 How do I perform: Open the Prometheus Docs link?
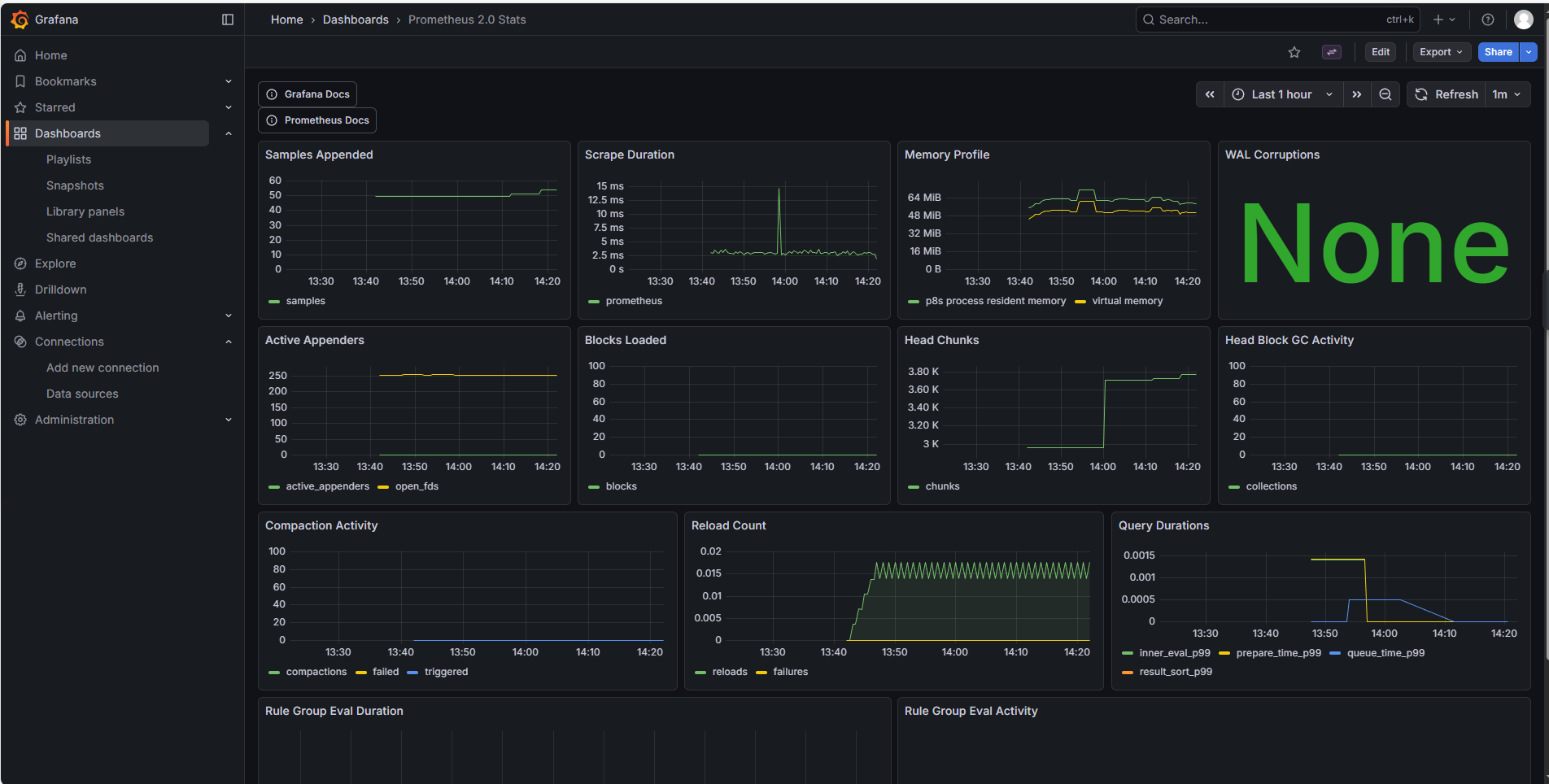click(x=316, y=120)
